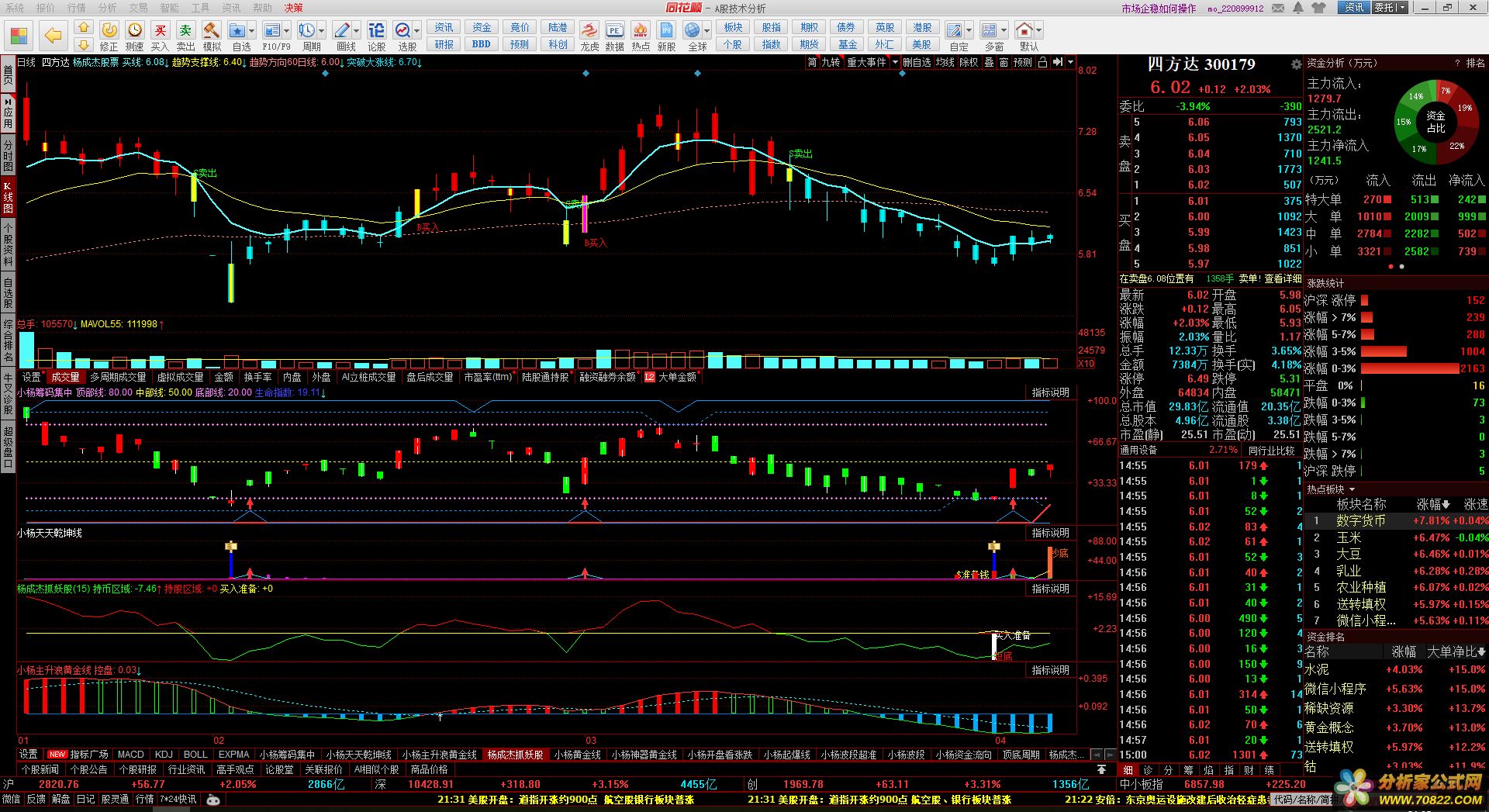Click the 全球 globe icon

click(693, 30)
